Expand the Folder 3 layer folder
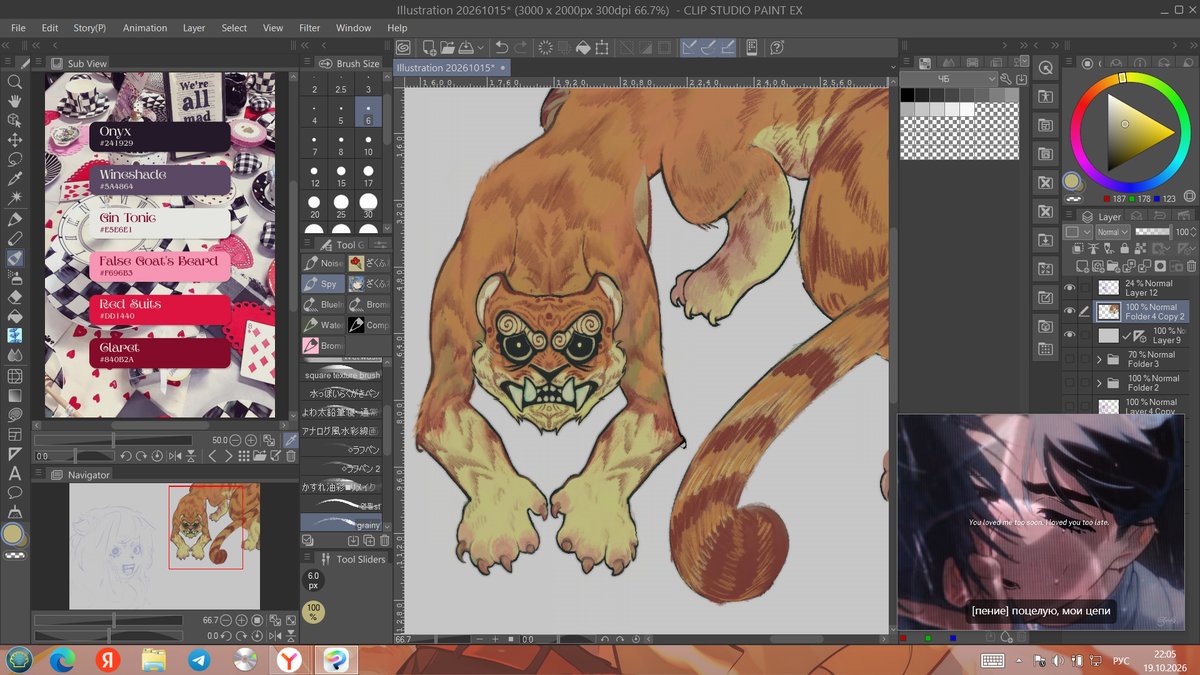This screenshot has height=675, width=1200. click(1099, 359)
